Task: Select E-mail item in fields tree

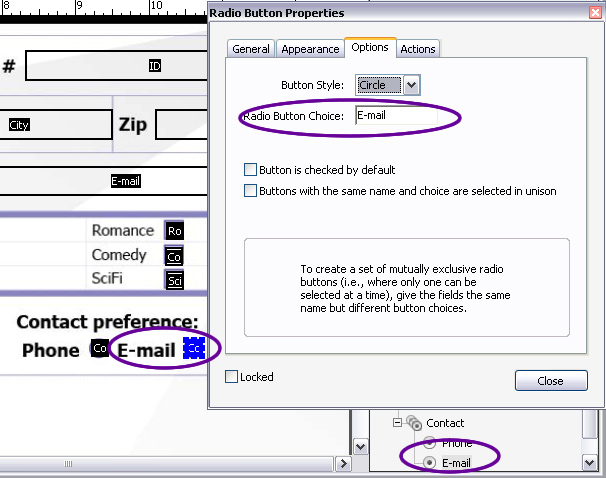Action: 456,463
